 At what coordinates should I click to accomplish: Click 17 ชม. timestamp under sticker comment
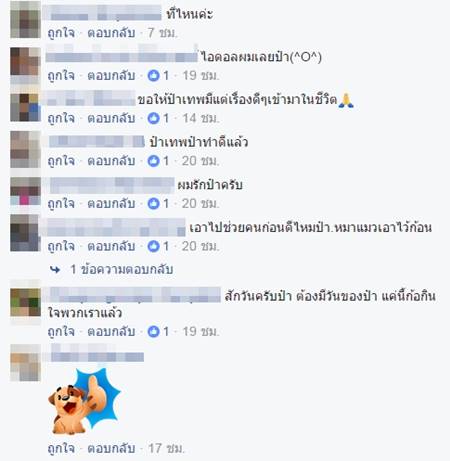click(166, 448)
